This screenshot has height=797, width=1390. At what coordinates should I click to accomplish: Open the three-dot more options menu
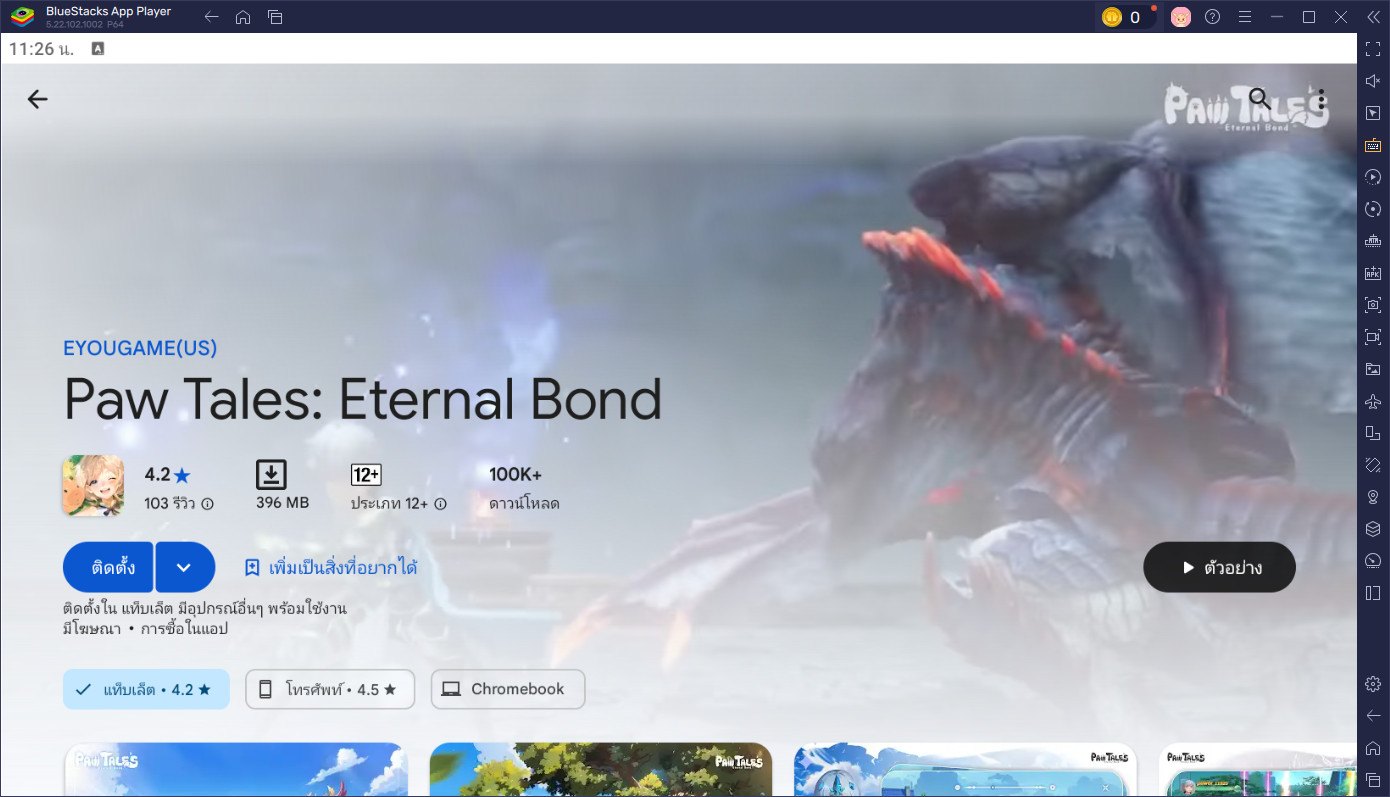pyautogui.click(x=1321, y=99)
